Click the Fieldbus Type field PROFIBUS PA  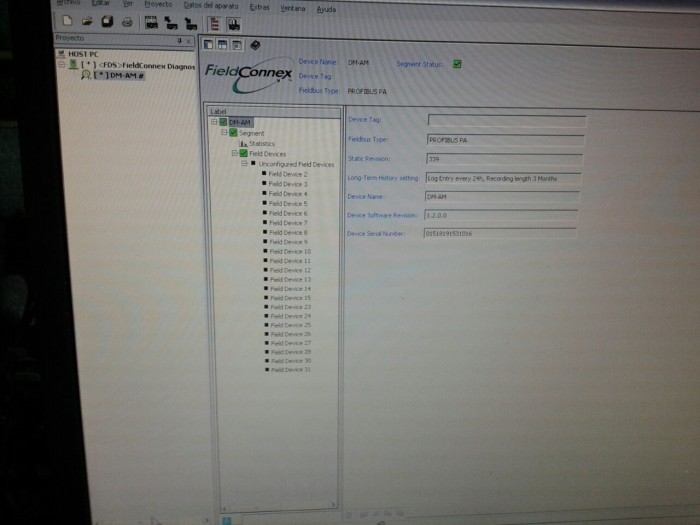pos(505,140)
